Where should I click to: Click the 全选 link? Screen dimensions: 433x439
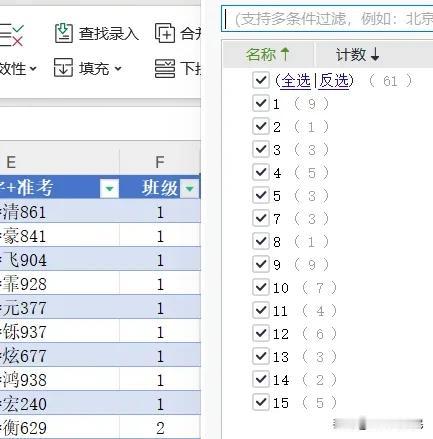pyautogui.click(x=296, y=81)
